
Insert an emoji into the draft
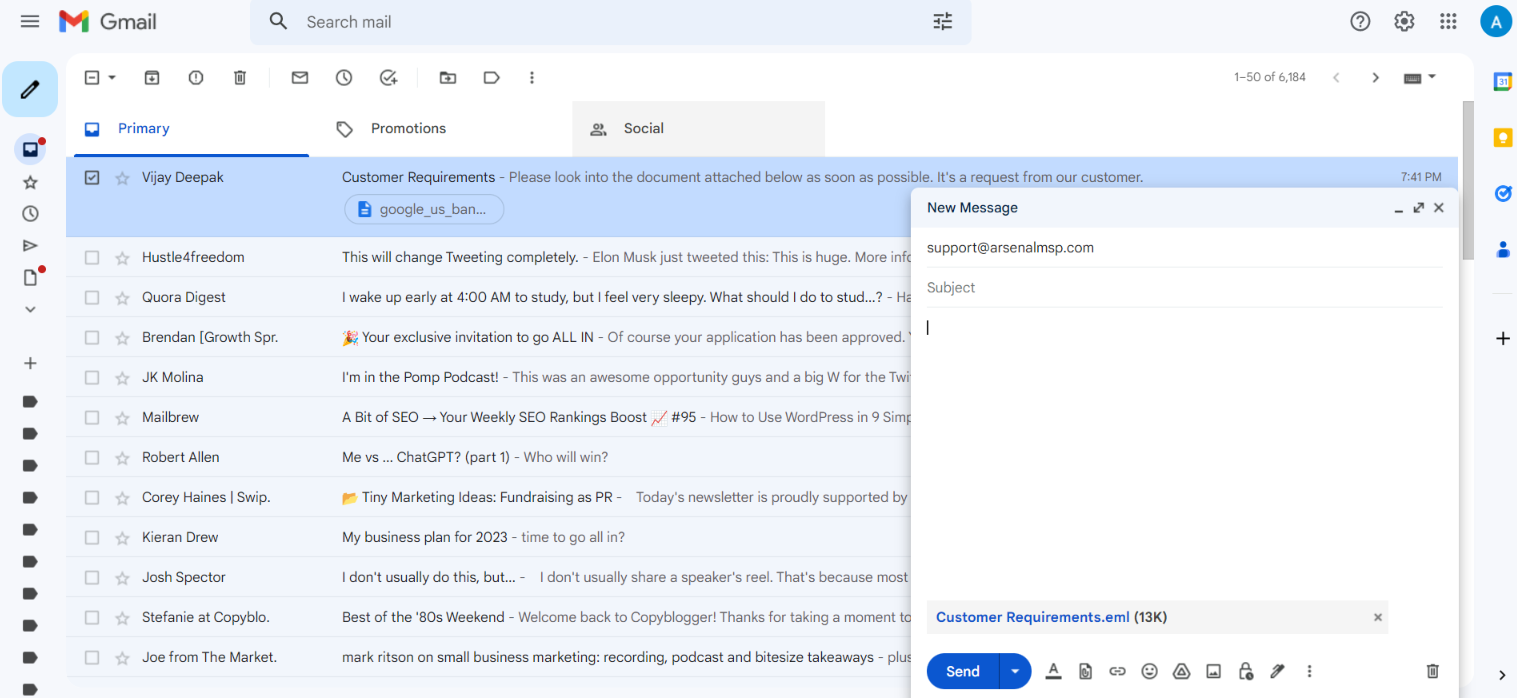tap(1149, 671)
